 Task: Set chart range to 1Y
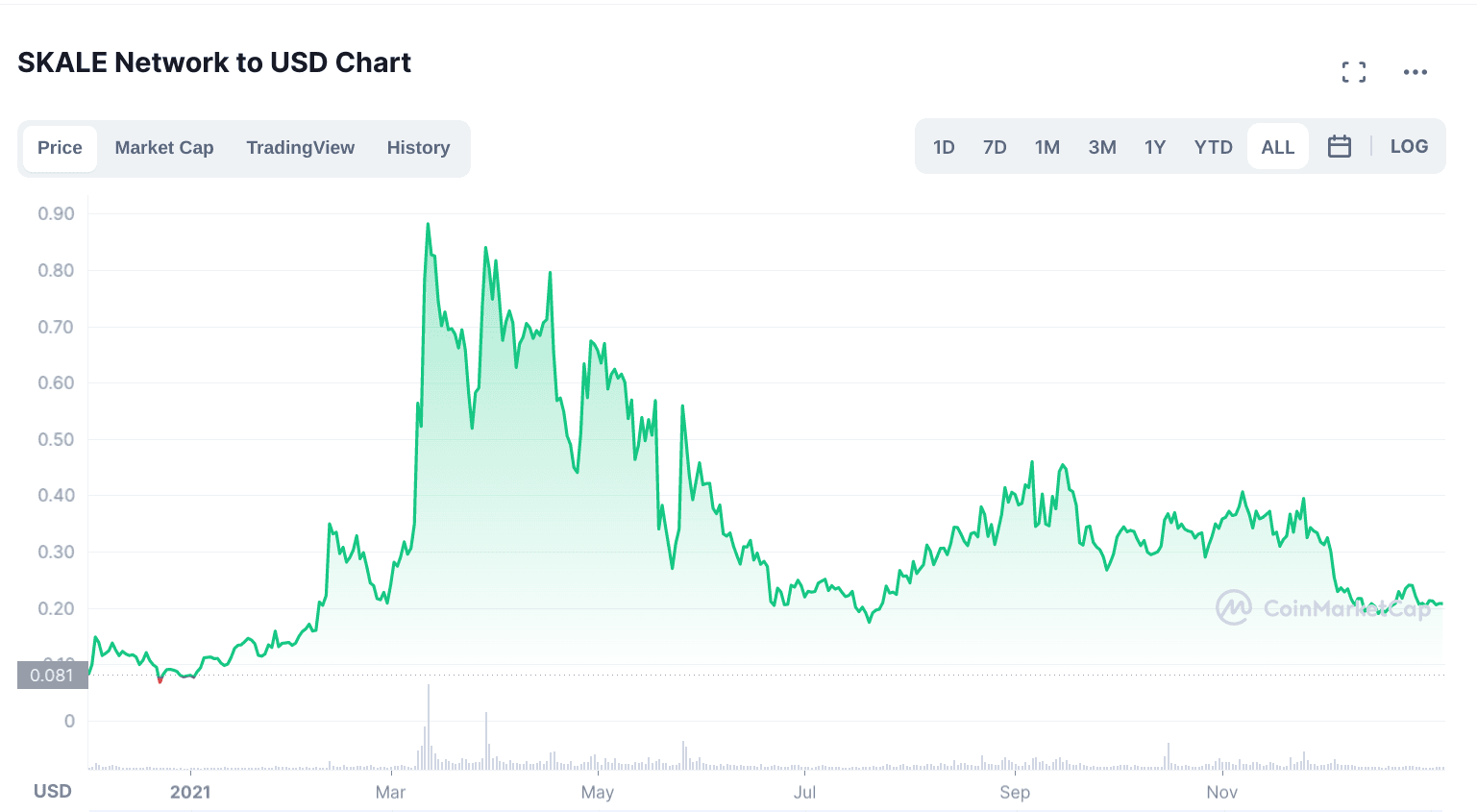tap(1154, 147)
